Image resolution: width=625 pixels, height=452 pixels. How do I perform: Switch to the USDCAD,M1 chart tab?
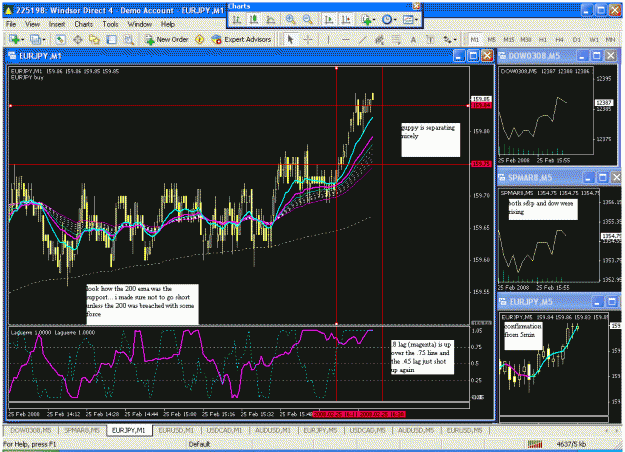click(224, 430)
